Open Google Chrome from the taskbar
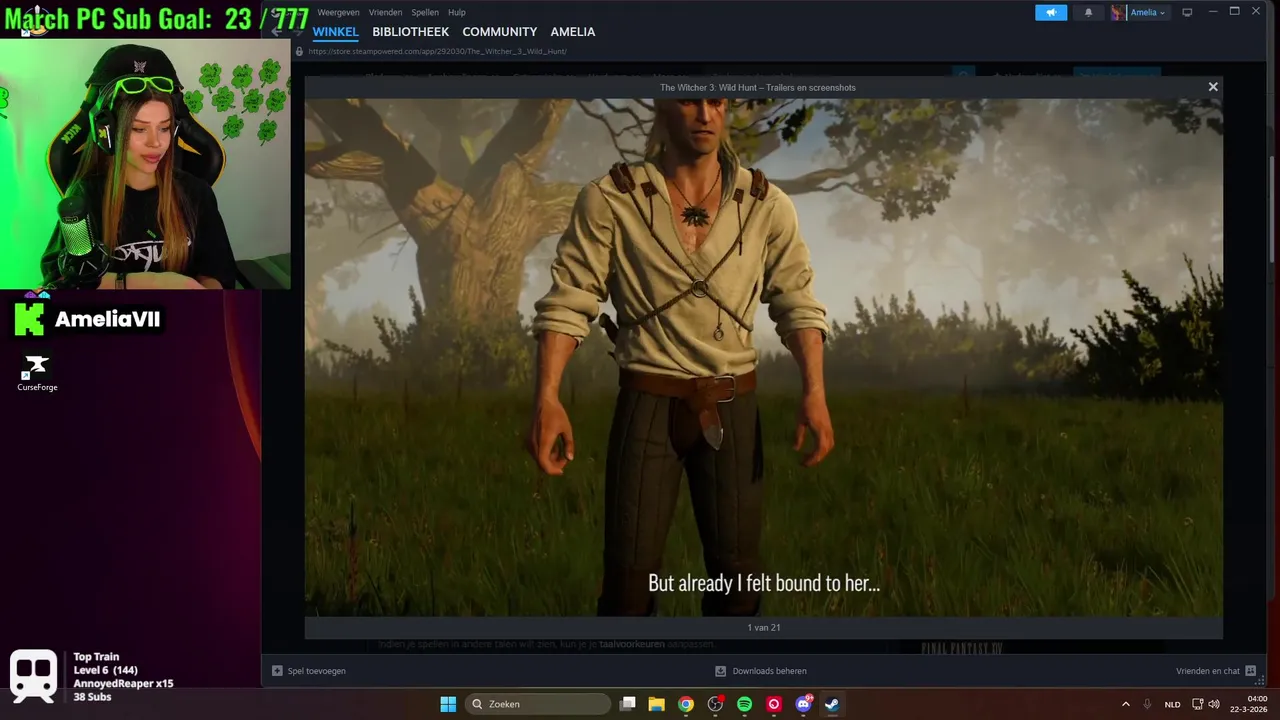1280x720 pixels. coord(685,704)
